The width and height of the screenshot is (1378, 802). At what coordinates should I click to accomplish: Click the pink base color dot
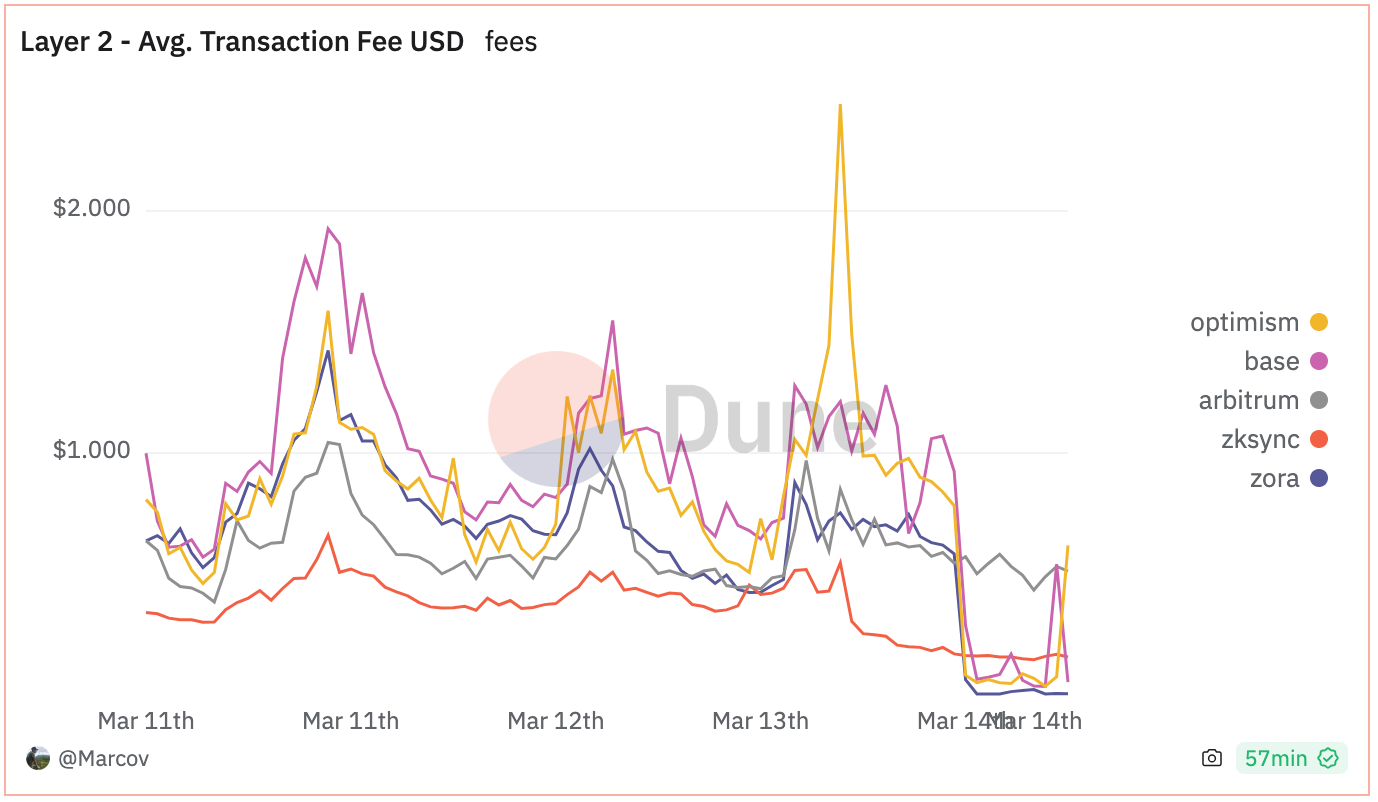pyautogui.click(x=1319, y=361)
